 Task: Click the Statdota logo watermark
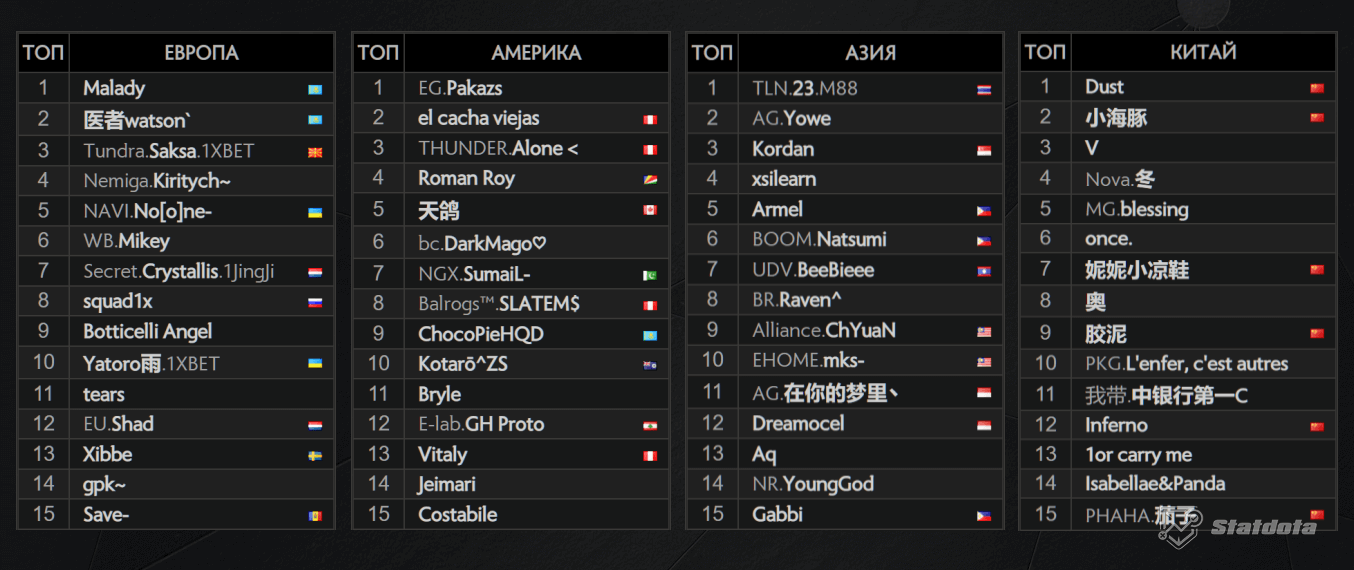pos(1247,527)
